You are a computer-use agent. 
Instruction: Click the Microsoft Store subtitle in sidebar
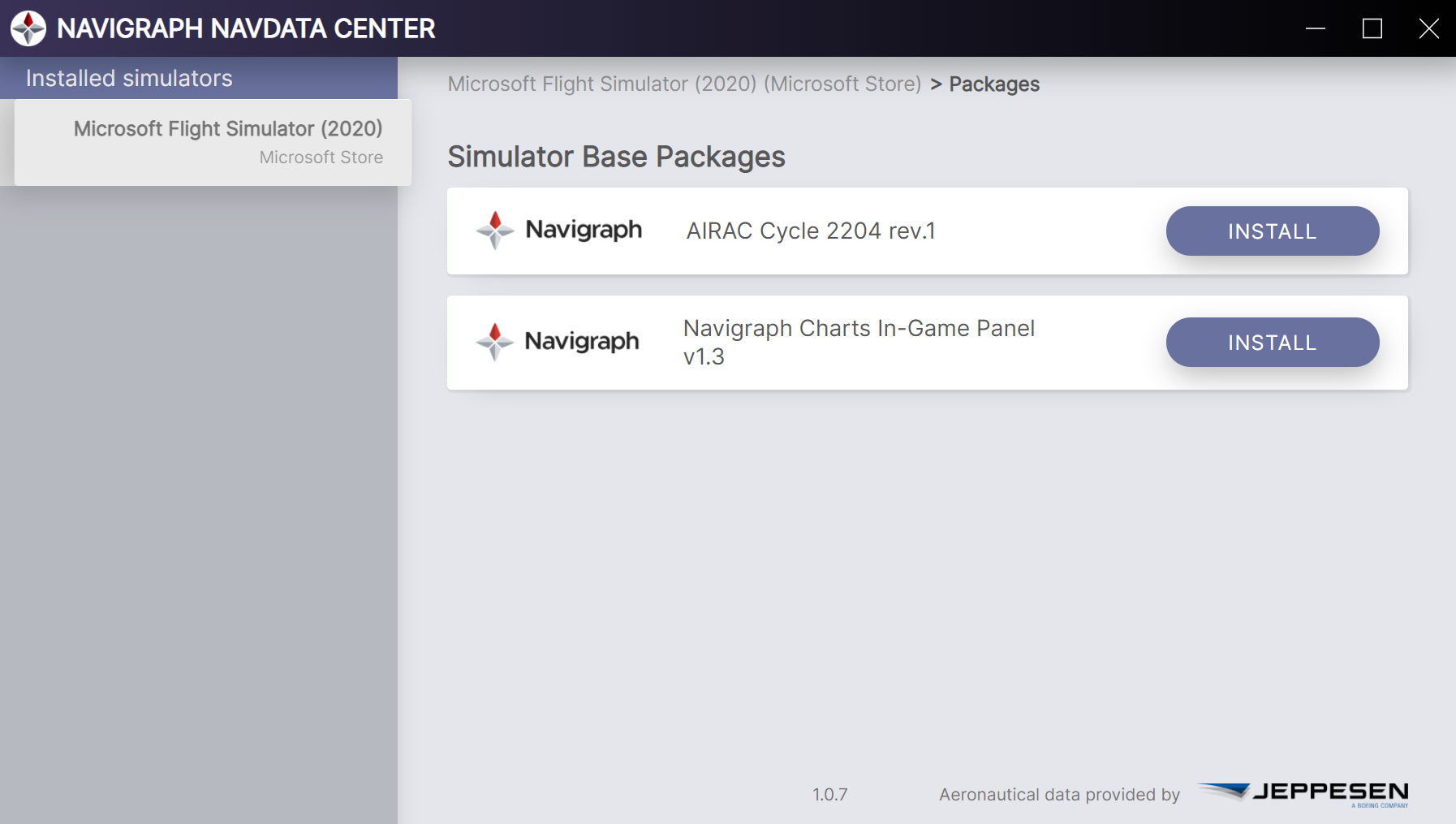(321, 157)
